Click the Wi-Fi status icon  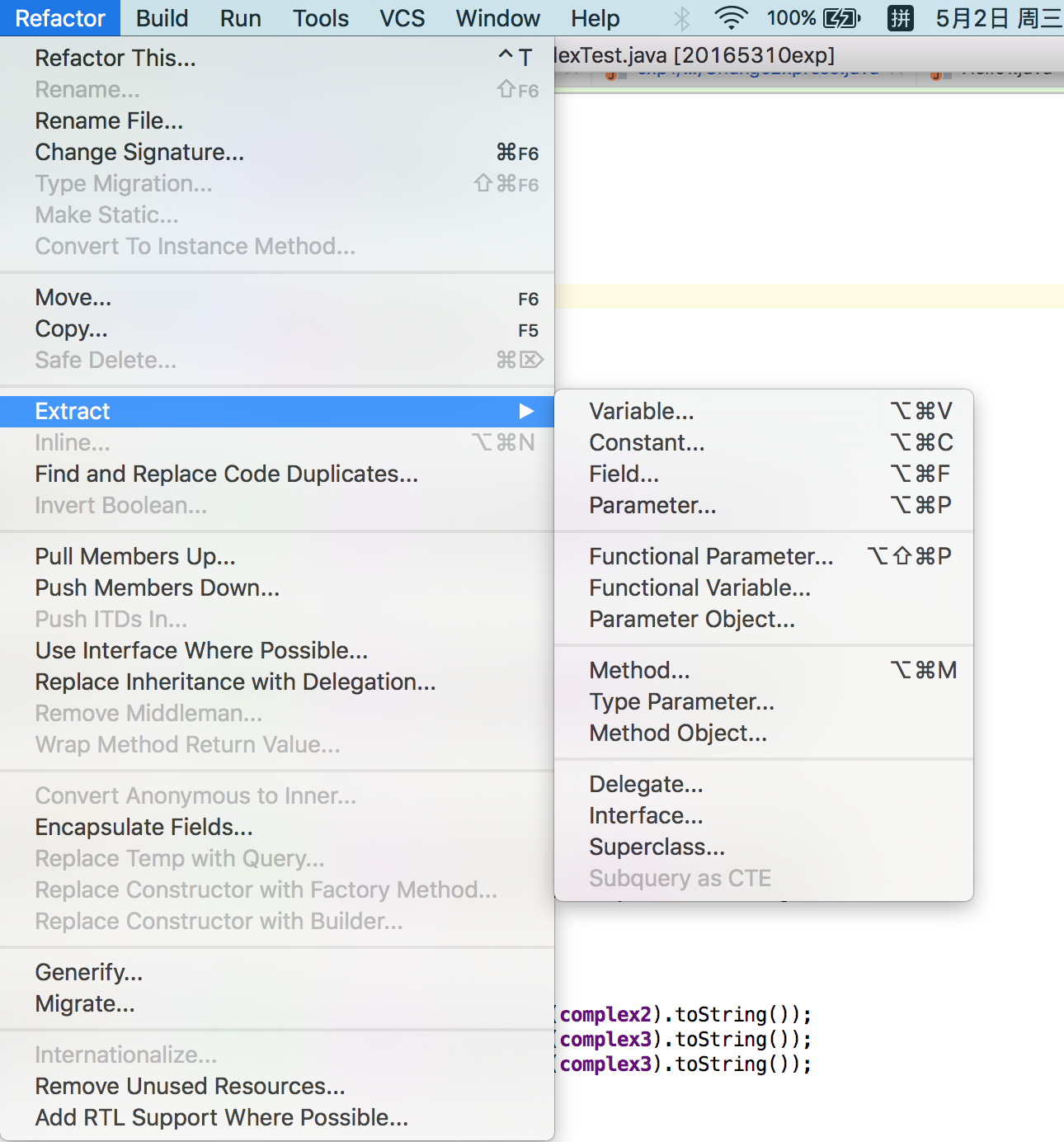click(x=731, y=18)
